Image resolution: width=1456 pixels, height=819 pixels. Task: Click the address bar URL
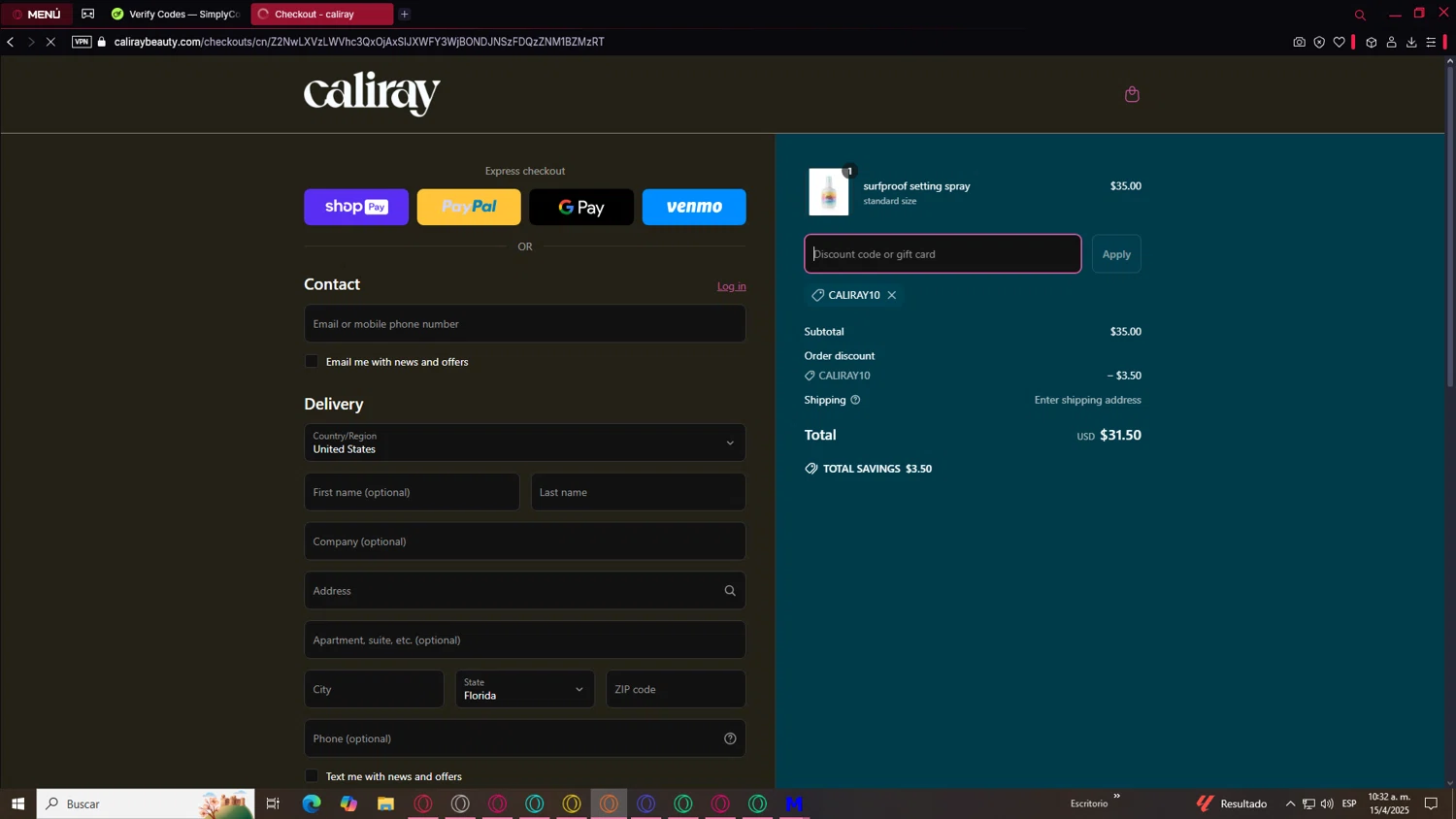[359, 42]
